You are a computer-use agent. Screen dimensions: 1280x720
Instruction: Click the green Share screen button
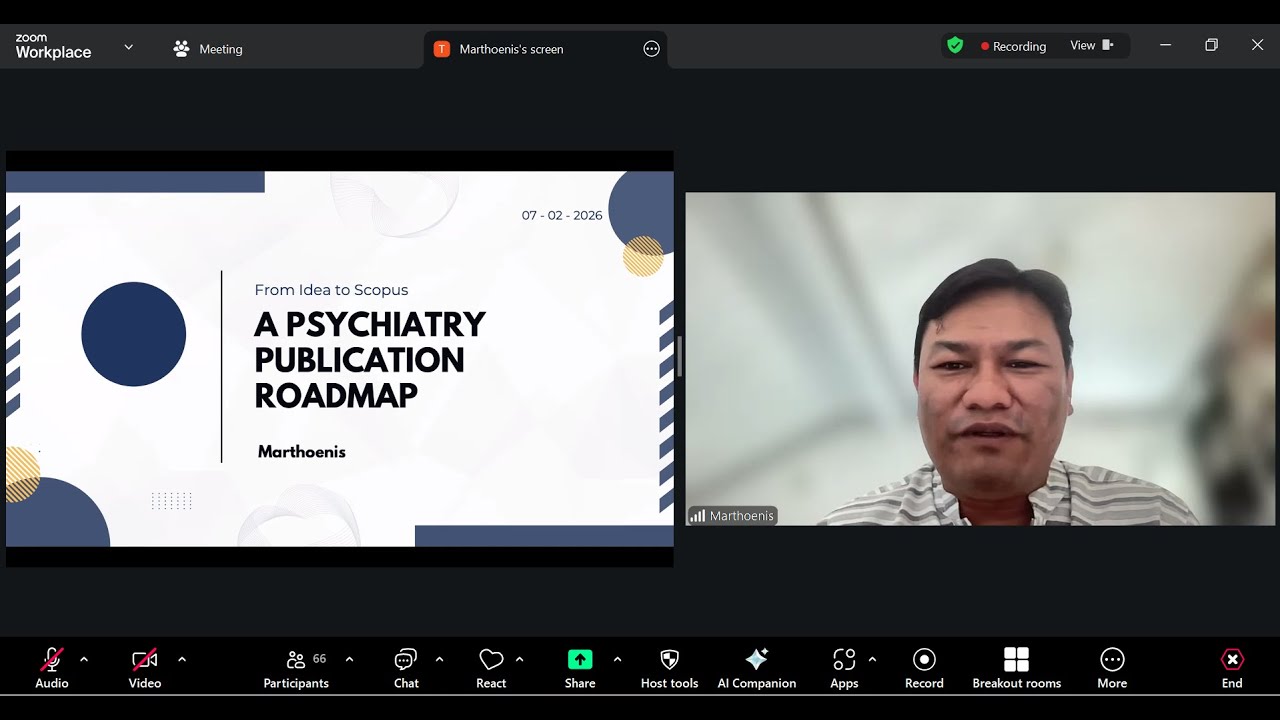tap(580, 668)
